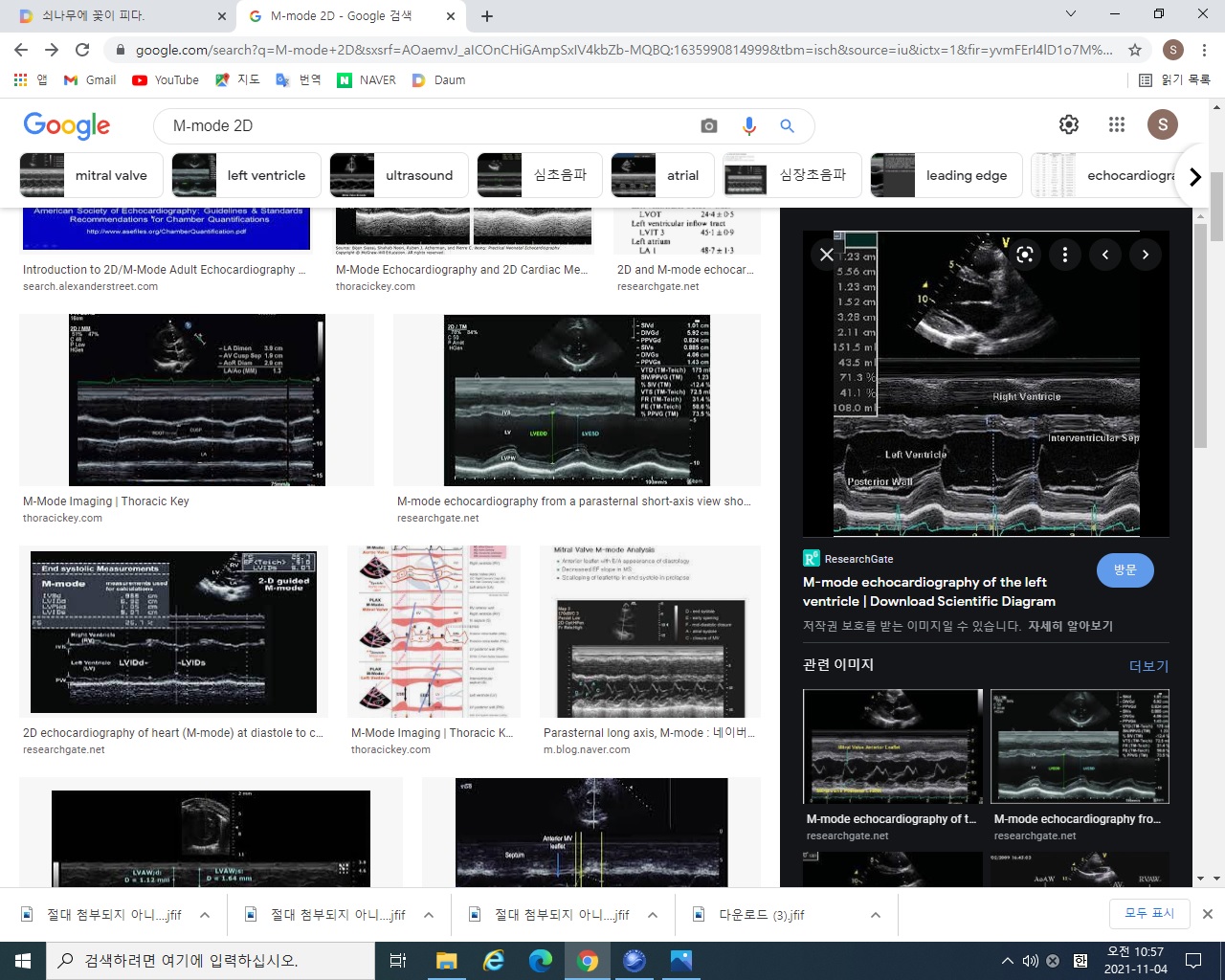Go back with the browser back arrow
Viewport: 1225px width, 980px height.
(21, 50)
